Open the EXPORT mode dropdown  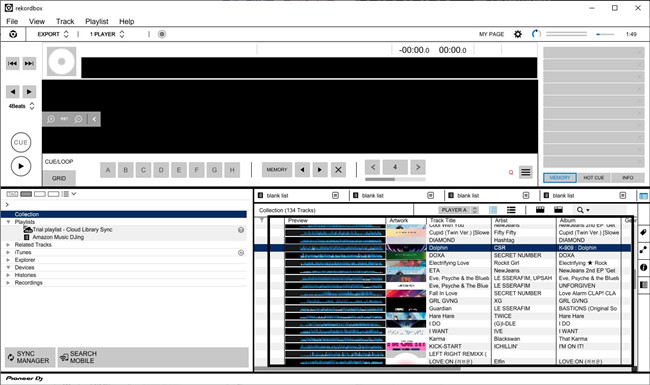(53, 34)
